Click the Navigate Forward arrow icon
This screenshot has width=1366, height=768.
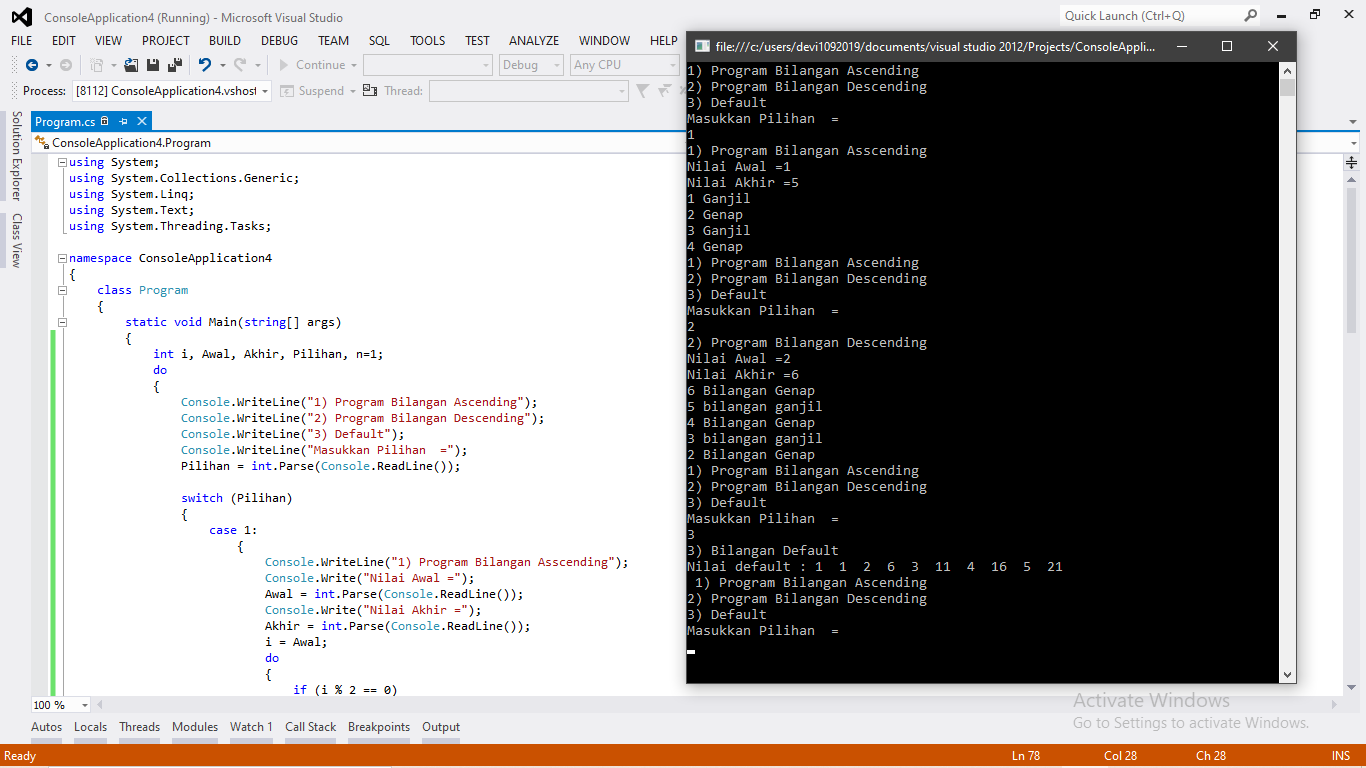[66, 65]
